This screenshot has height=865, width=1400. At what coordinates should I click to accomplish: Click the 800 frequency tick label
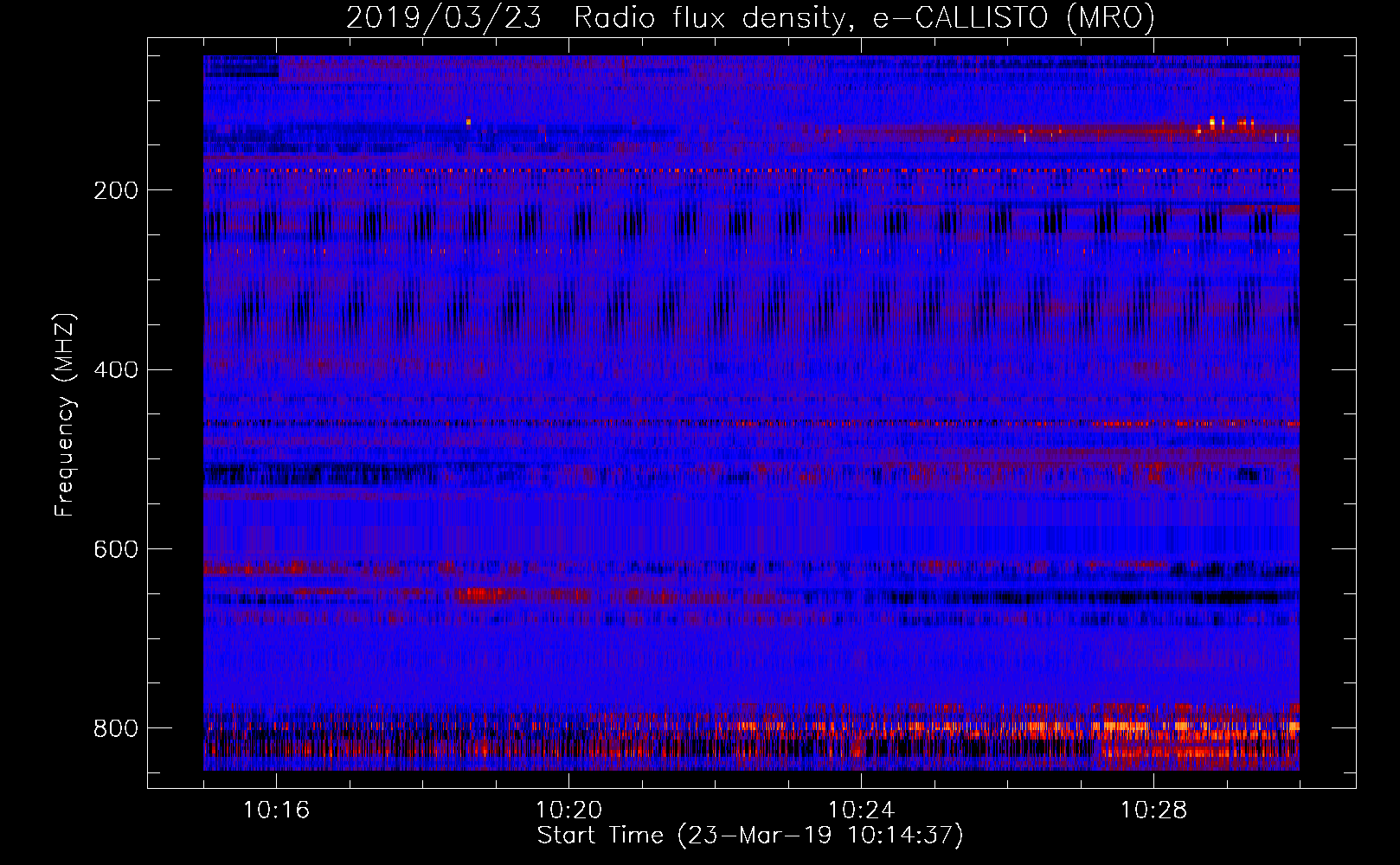115,728
